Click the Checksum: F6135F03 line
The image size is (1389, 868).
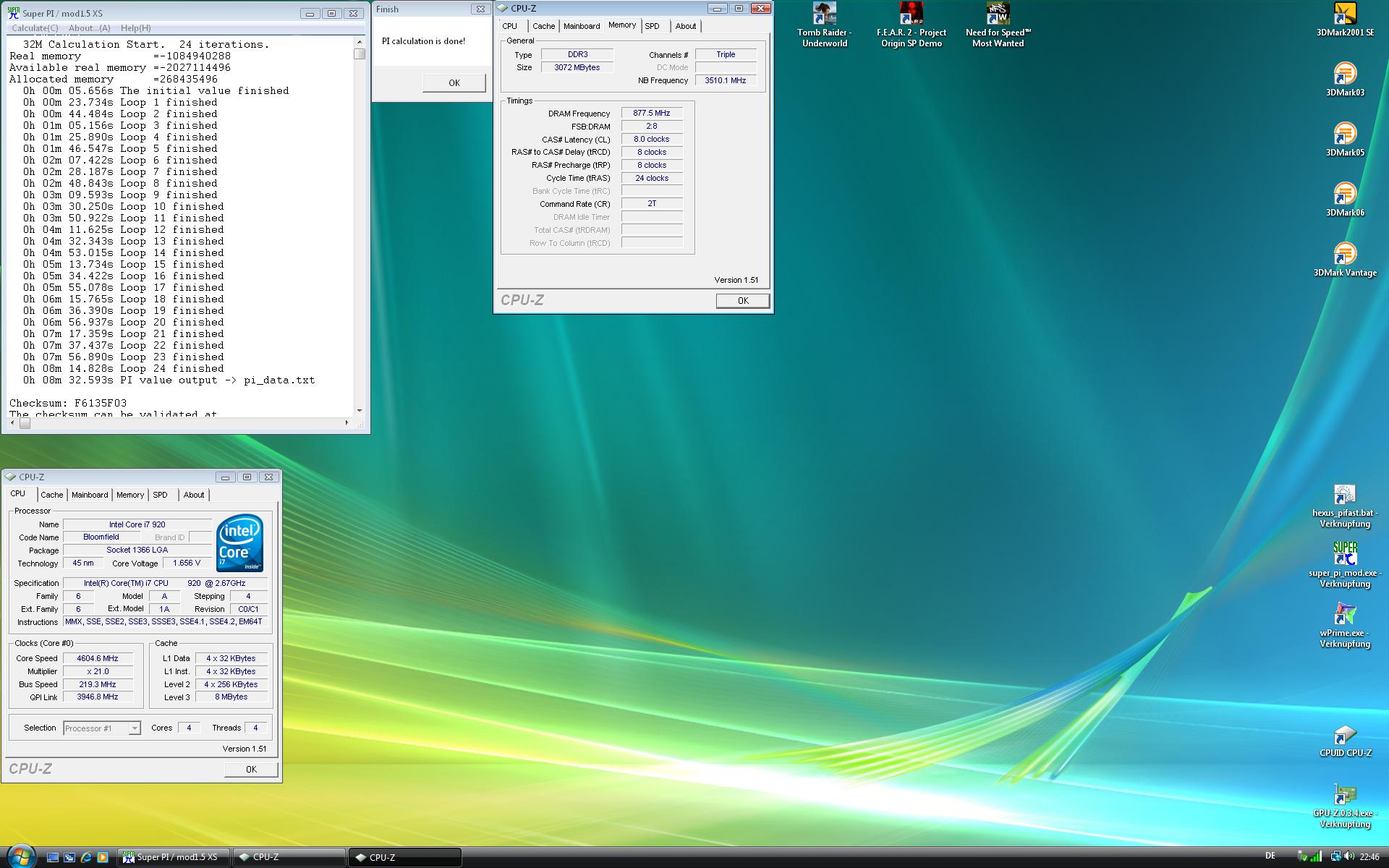[68, 404]
